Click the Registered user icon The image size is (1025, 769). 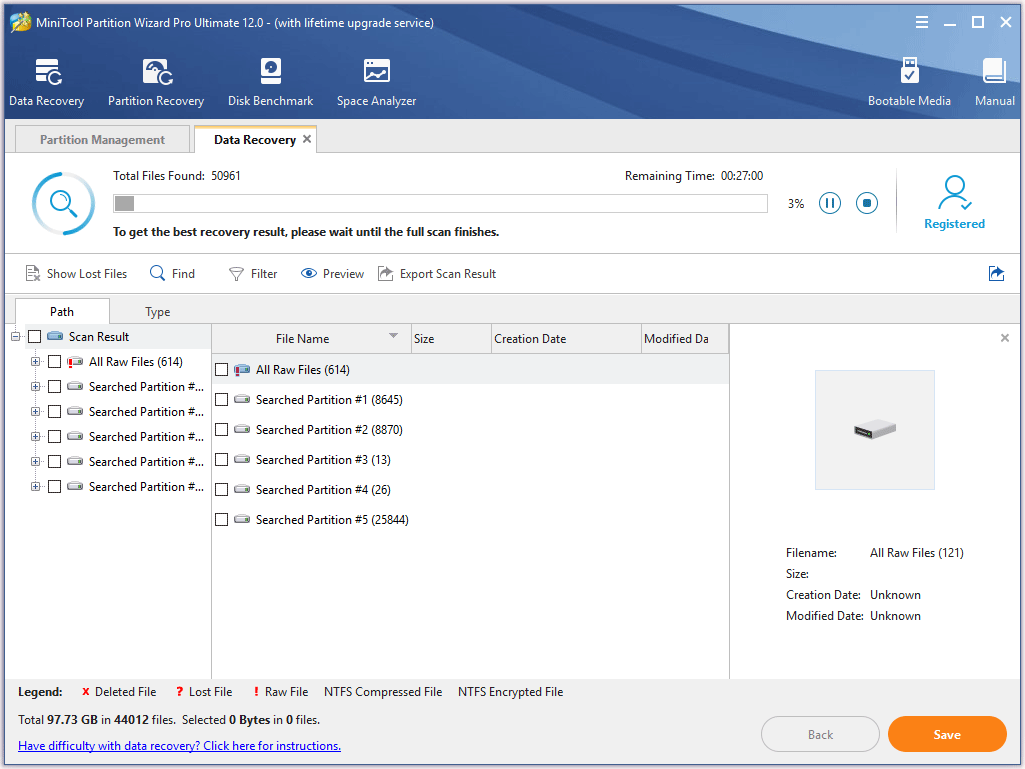(954, 192)
